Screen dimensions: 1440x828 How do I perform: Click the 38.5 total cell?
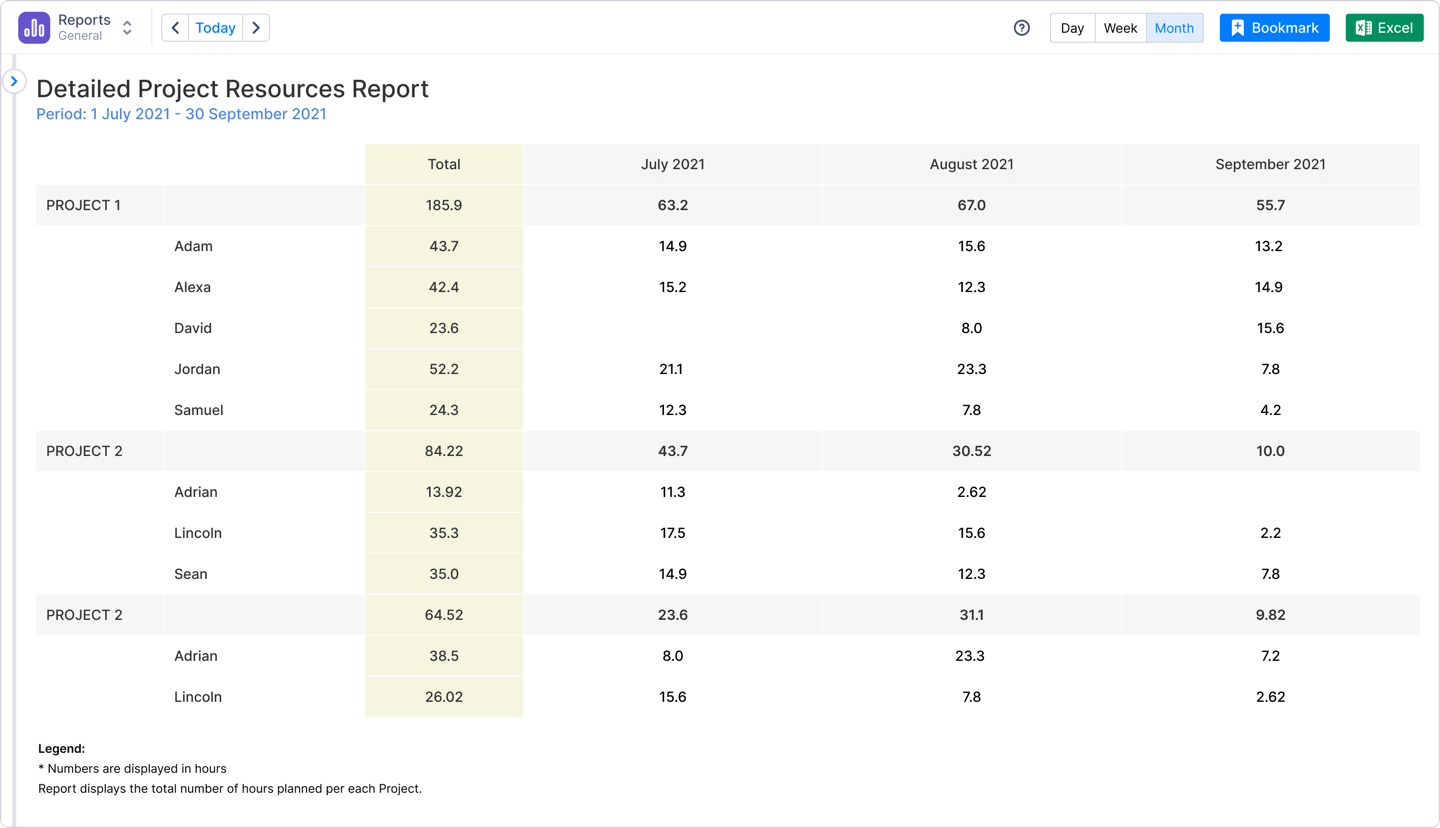click(x=444, y=656)
